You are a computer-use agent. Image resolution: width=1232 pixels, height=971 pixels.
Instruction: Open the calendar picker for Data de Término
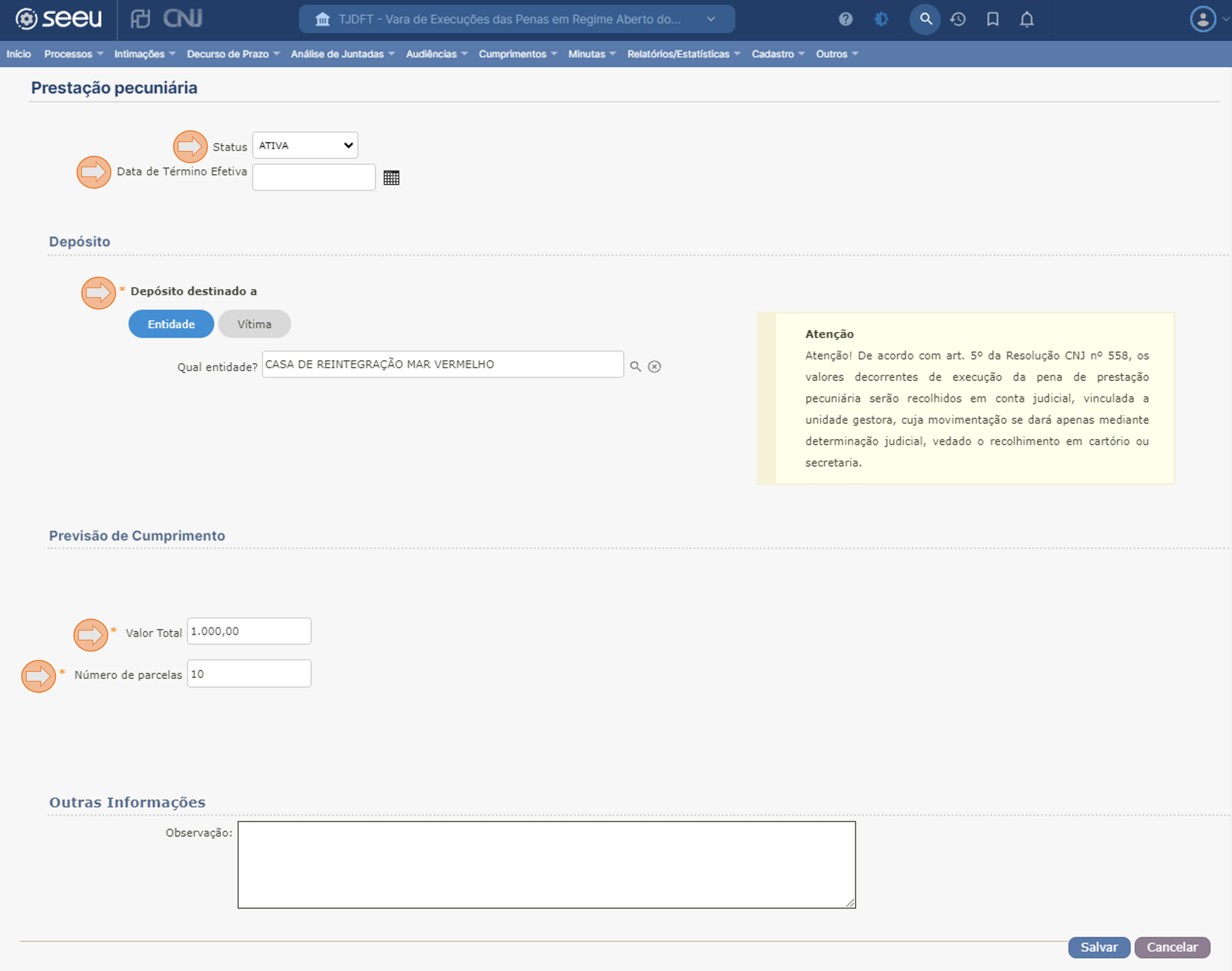coord(391,178)
